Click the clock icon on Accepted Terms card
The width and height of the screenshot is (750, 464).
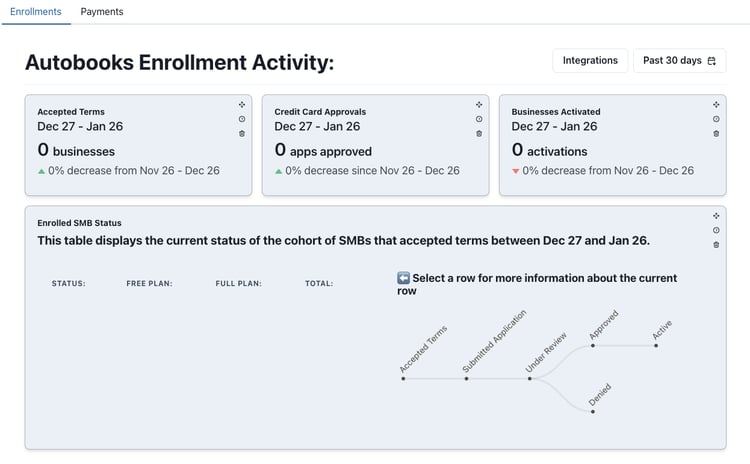click(x=242, y=119)
